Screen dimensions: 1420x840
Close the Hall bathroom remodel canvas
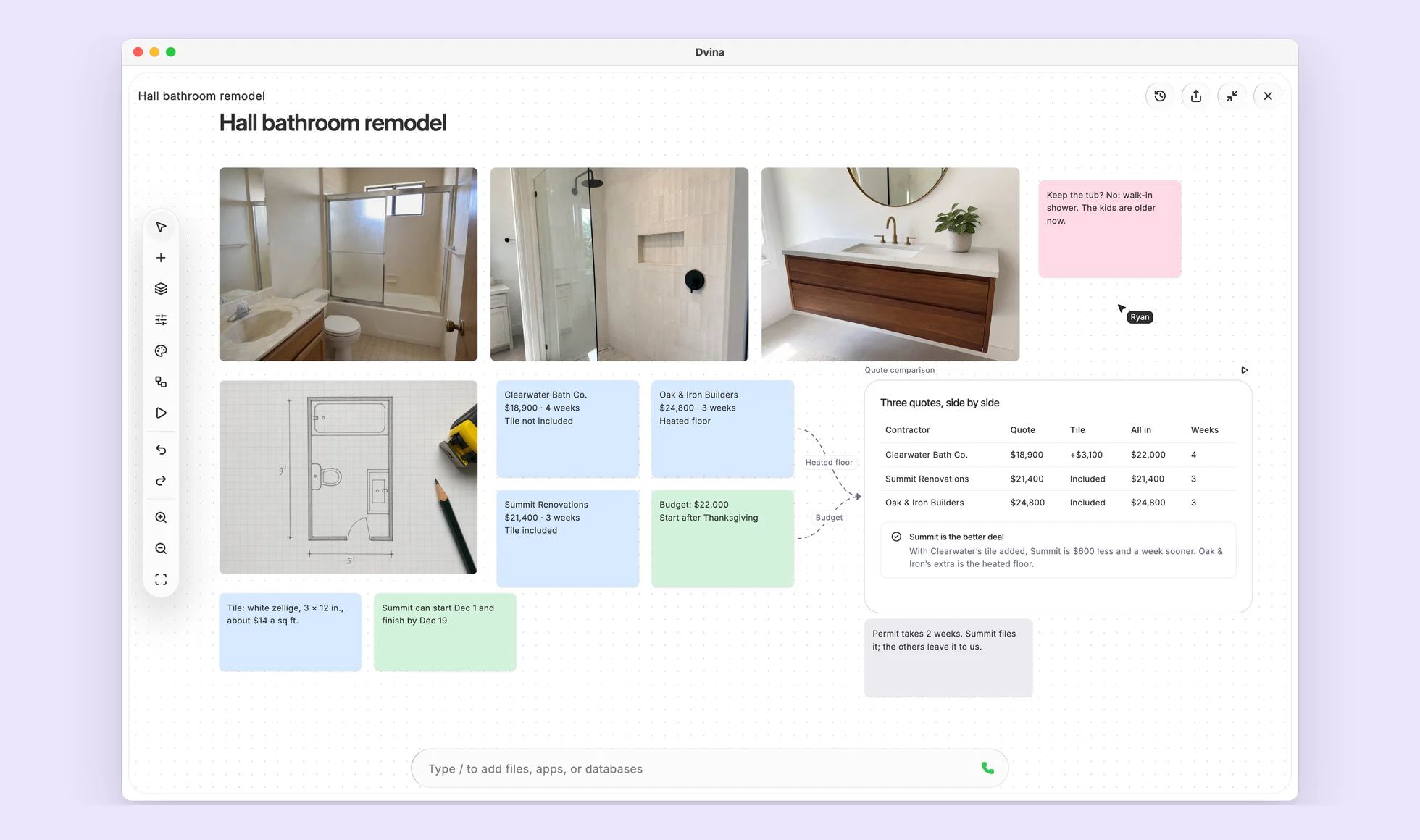point(1268,96)
